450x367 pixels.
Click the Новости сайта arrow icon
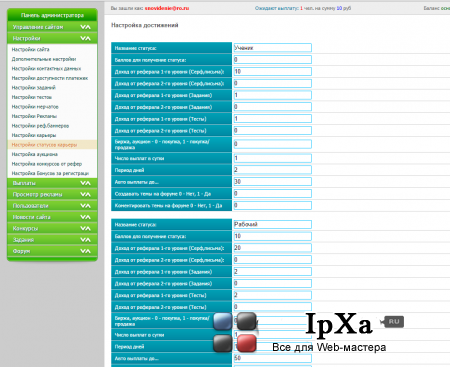85,217
